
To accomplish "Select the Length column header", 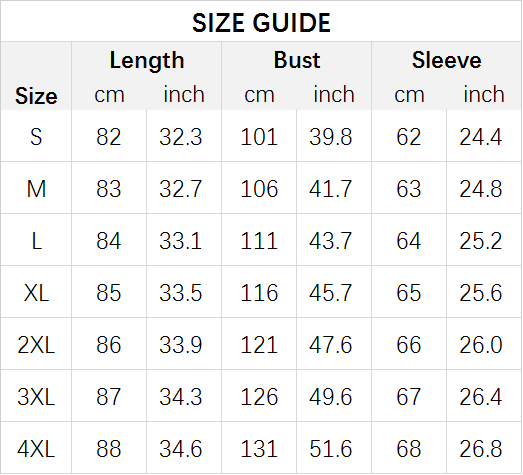I will coord(147,61).
